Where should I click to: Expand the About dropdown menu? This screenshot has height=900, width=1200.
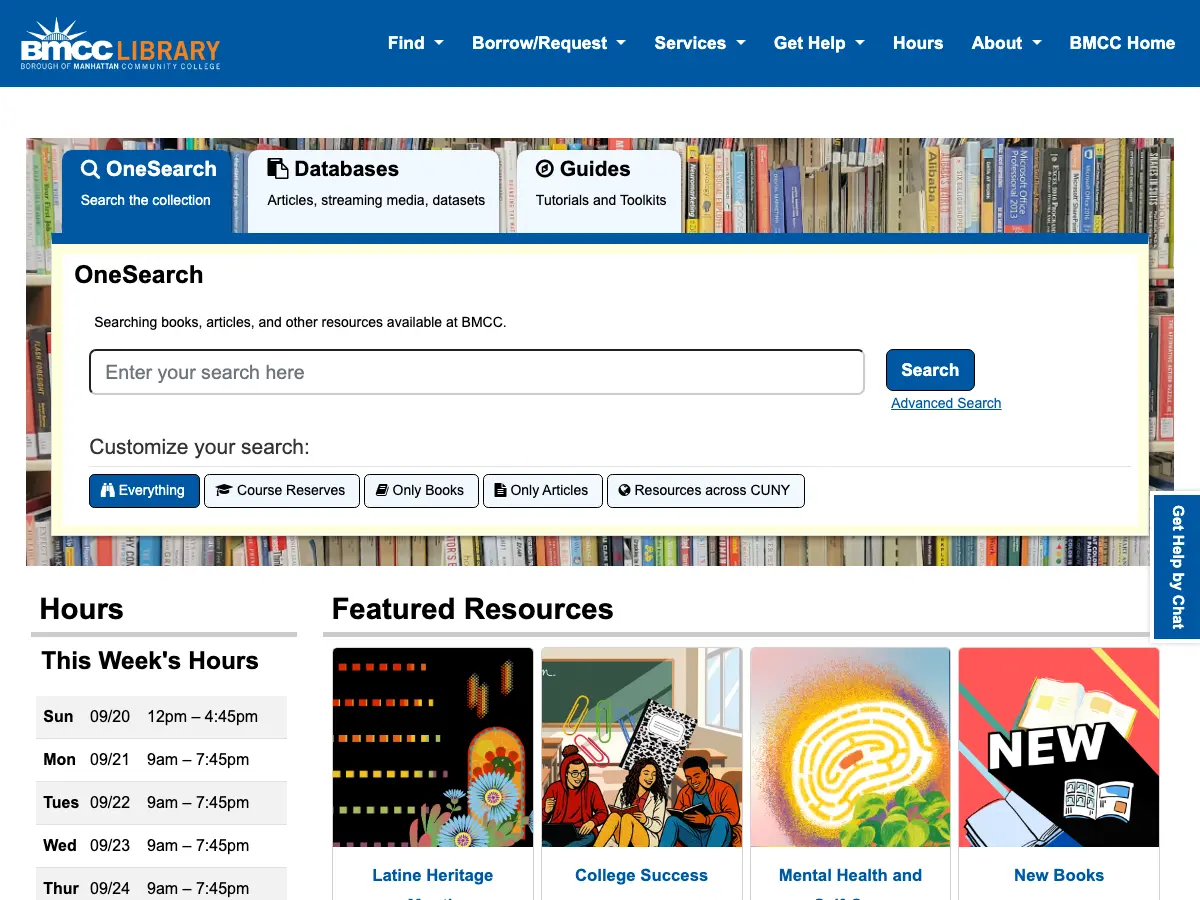[1006, 43]
